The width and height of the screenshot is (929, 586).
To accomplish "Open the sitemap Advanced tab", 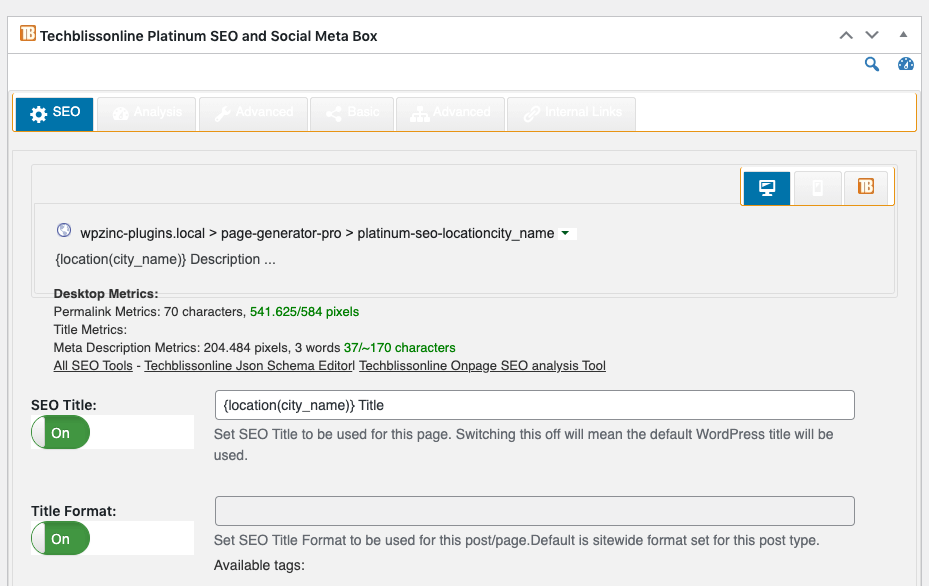I will [x=450, y=113].
